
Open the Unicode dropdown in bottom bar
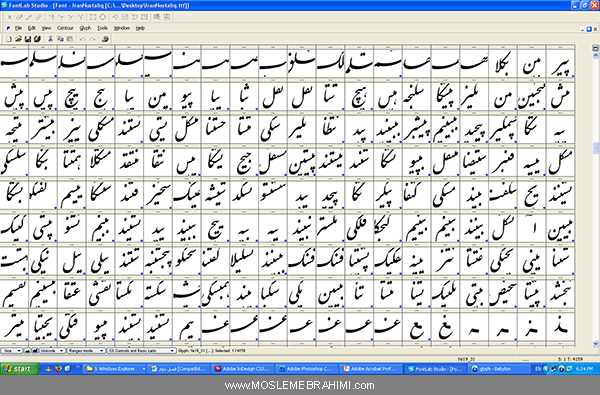coord(52,351)
